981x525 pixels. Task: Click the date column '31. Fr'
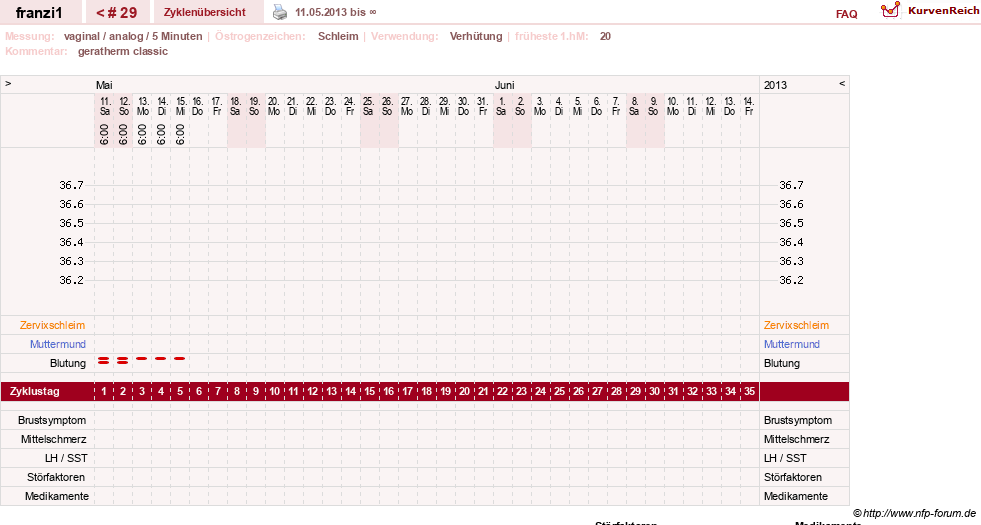coord(482,106)
